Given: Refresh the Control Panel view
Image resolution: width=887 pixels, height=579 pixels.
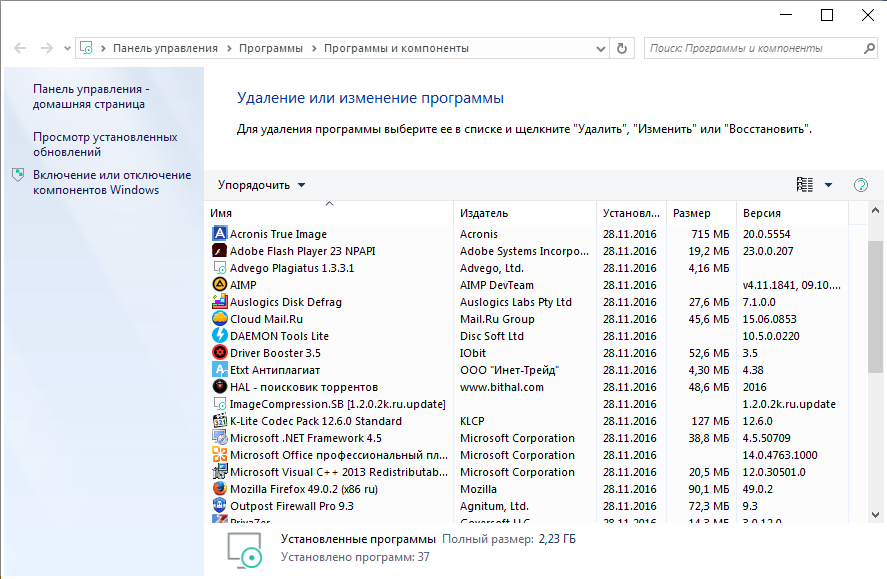Looking at the screenshot, I should coord(623,48).
